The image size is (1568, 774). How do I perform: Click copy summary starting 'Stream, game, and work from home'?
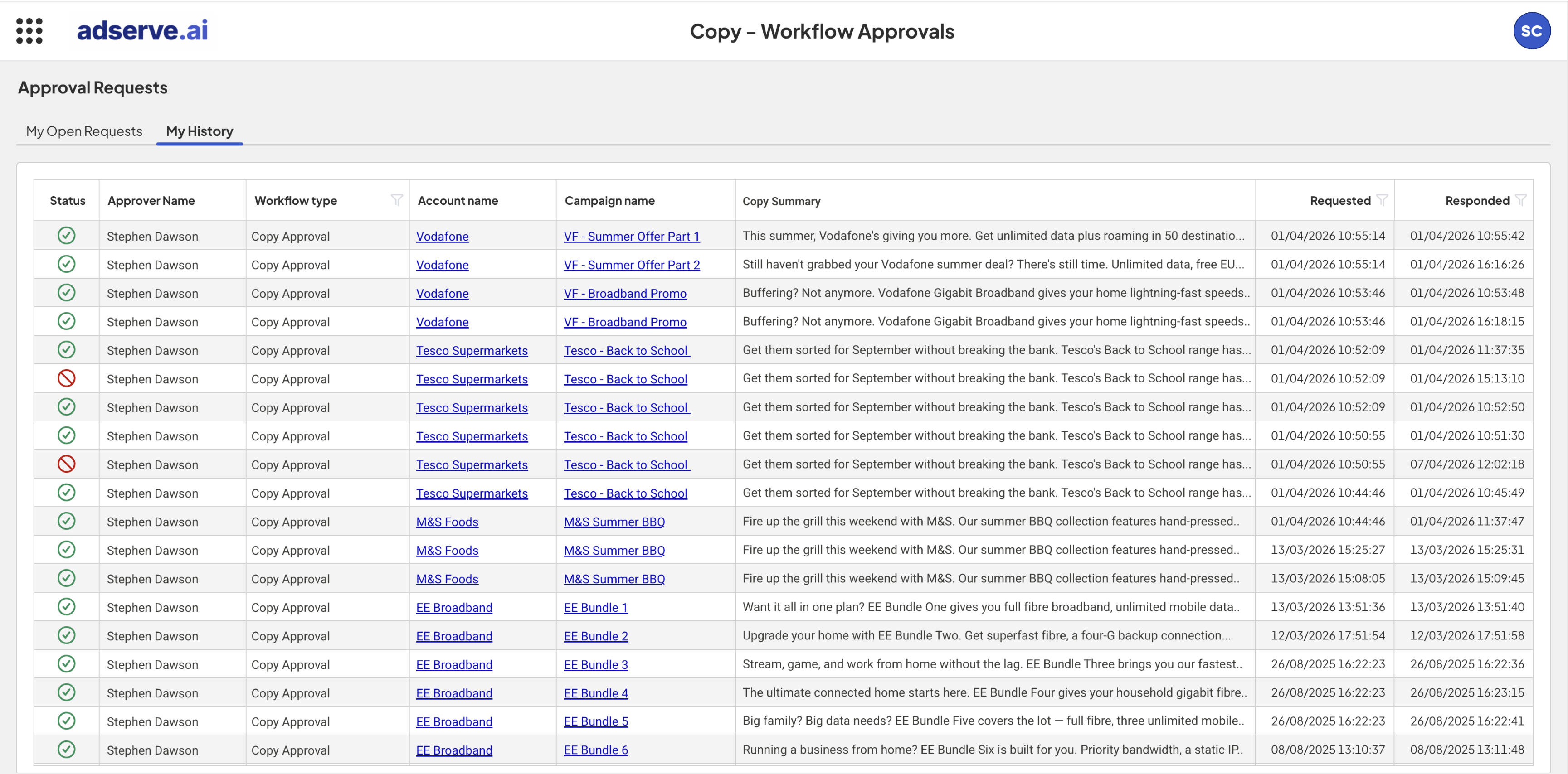click(992, 664)
